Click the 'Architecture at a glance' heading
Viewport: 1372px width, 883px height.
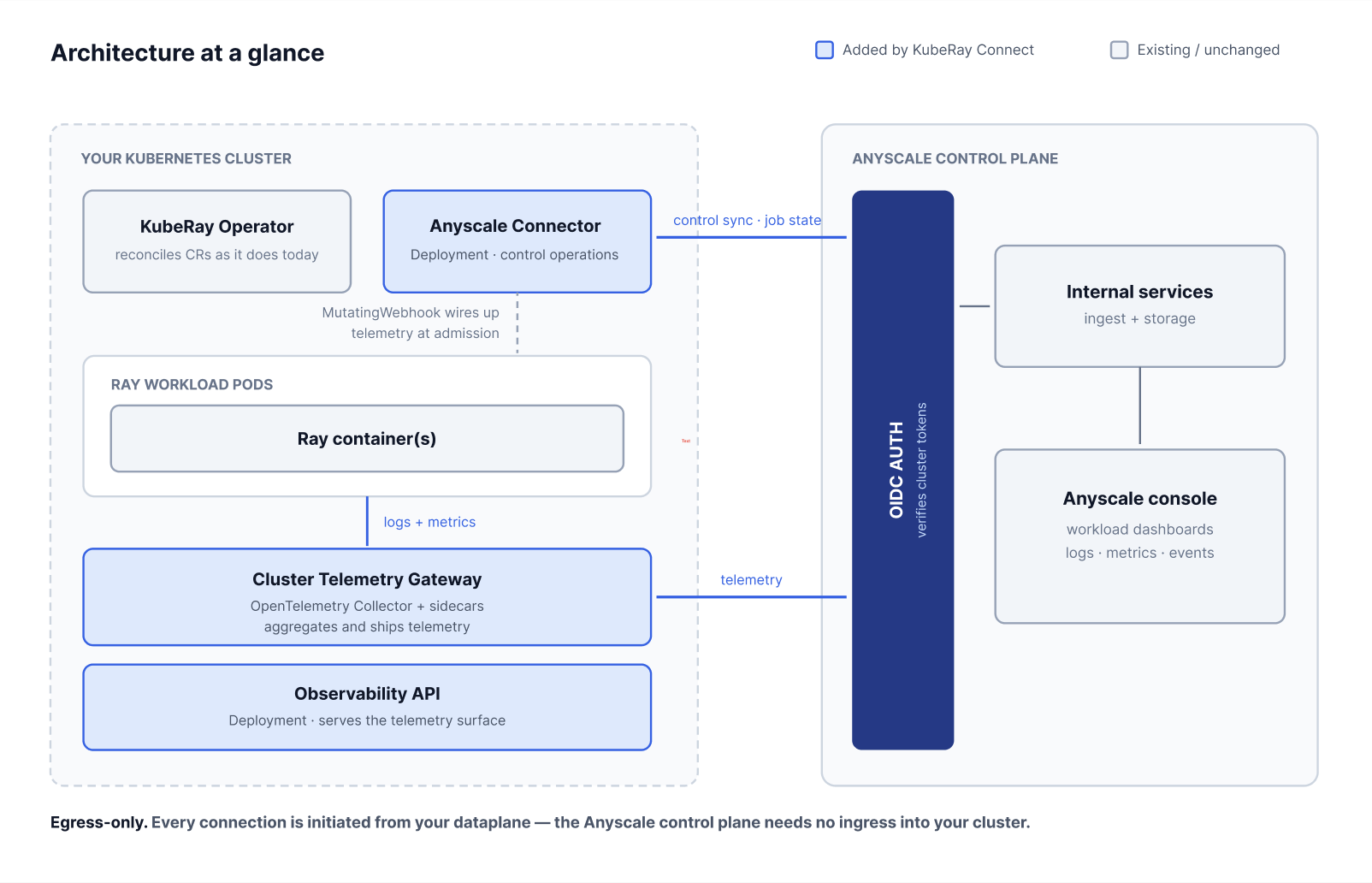[x=187, y=53]
